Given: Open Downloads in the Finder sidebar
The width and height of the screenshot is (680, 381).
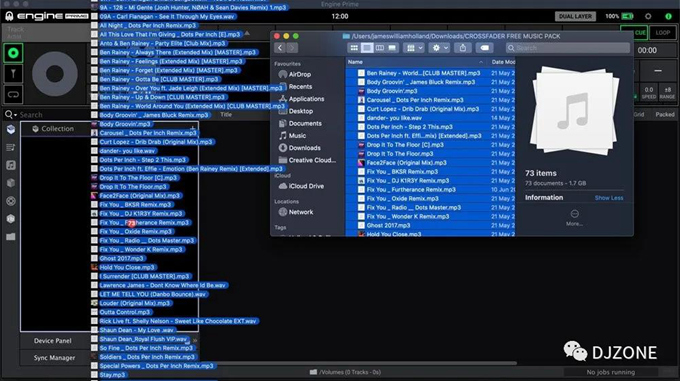Looking at the screenshot, I should [299, 148].
